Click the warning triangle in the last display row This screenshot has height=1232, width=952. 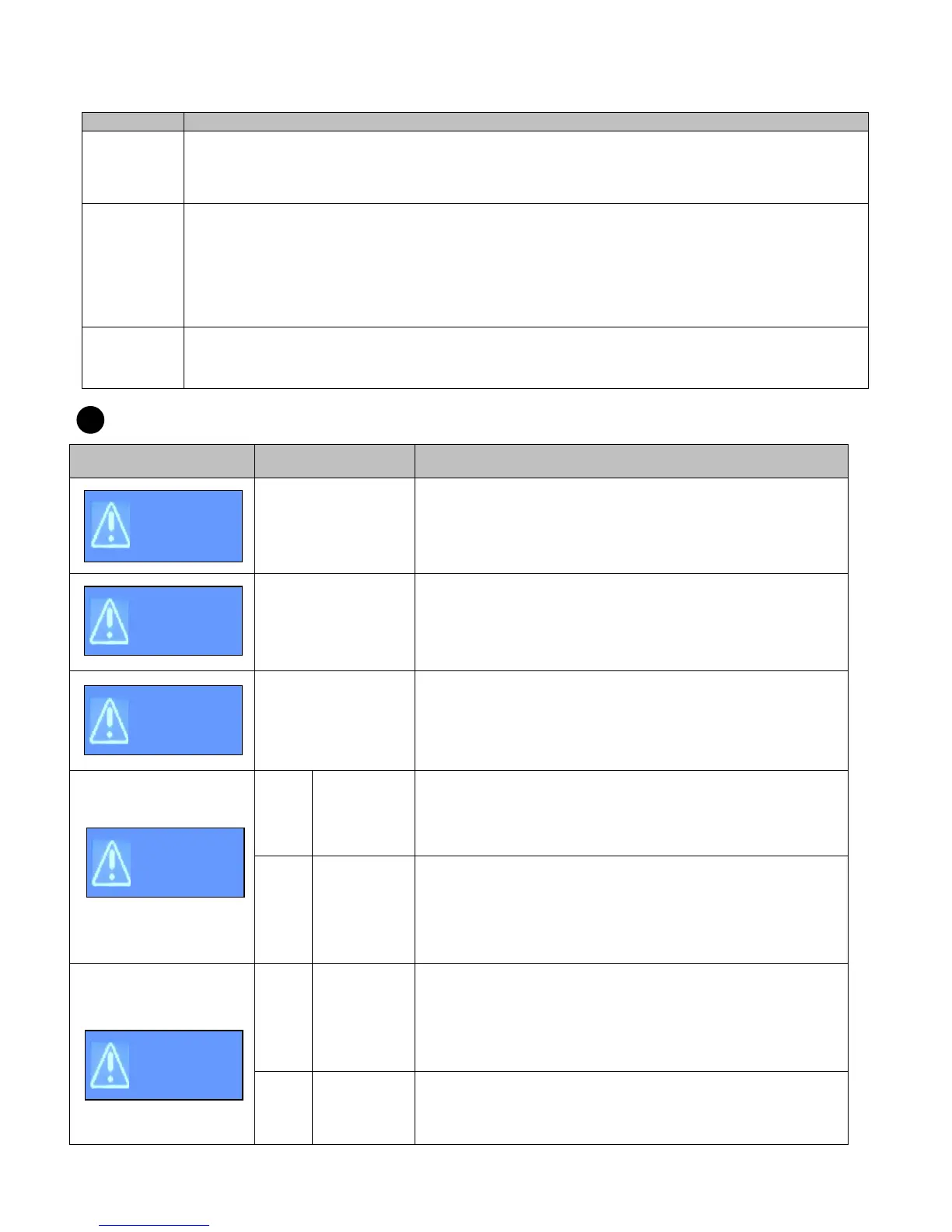[x=110, y=1066]
